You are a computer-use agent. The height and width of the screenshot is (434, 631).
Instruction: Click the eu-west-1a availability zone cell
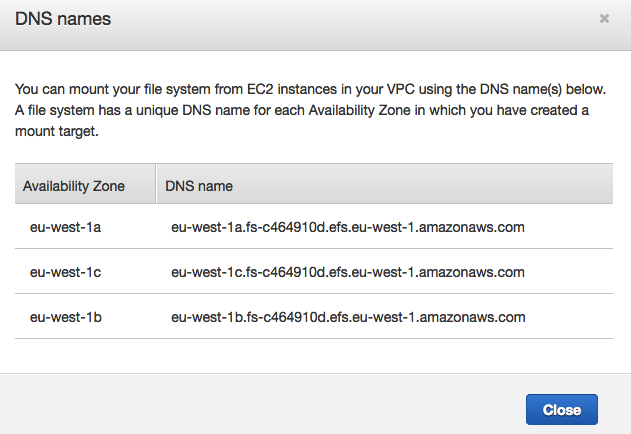65,227
